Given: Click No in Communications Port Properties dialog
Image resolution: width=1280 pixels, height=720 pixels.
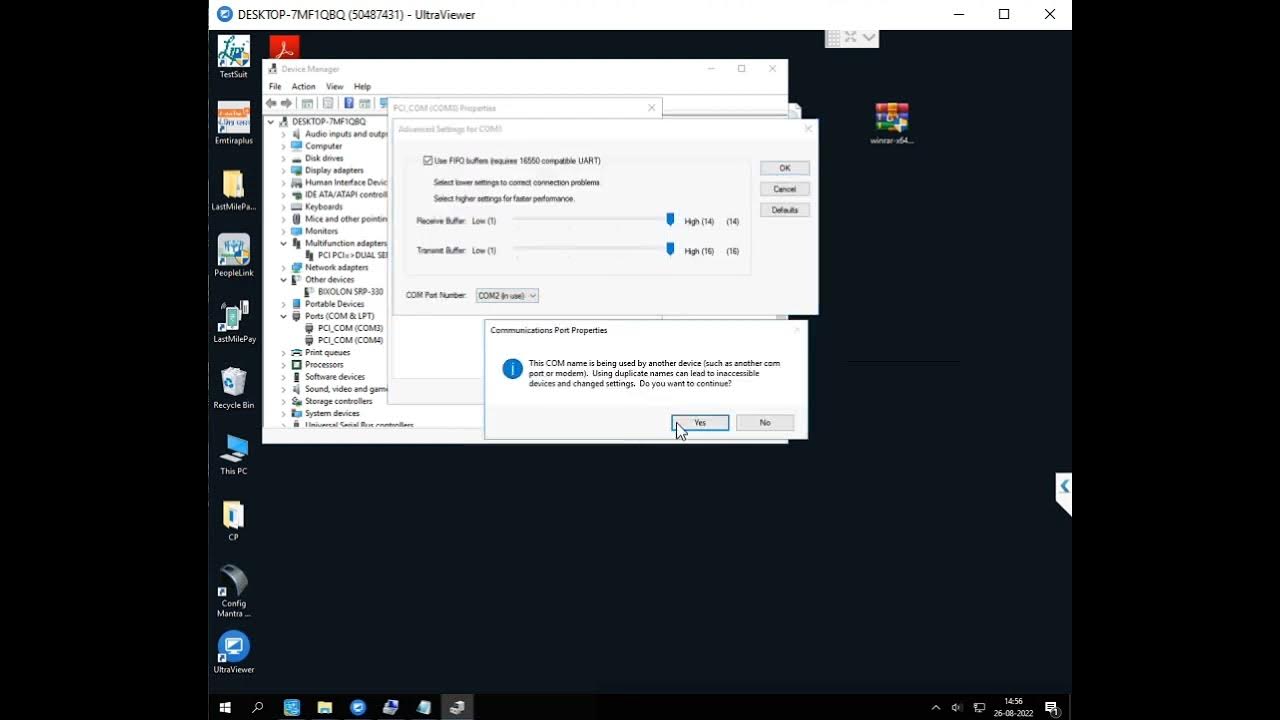Looking at the screenshot, I should click(x=765, y=423).
